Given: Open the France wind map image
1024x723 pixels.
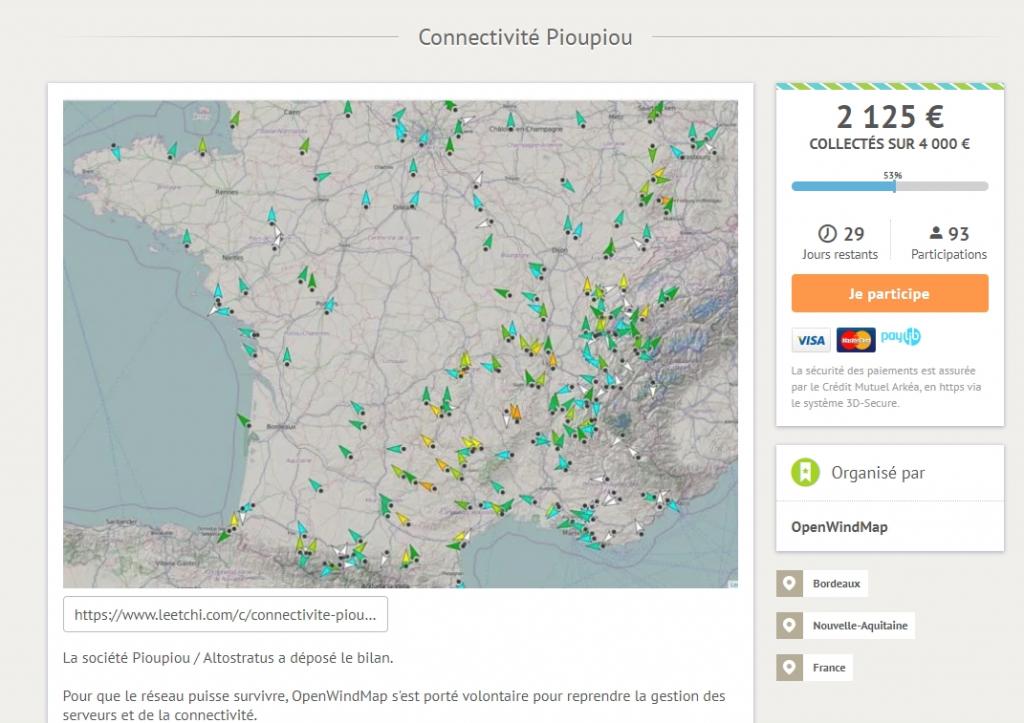Looking at the screenshot, I should point(400,344).
